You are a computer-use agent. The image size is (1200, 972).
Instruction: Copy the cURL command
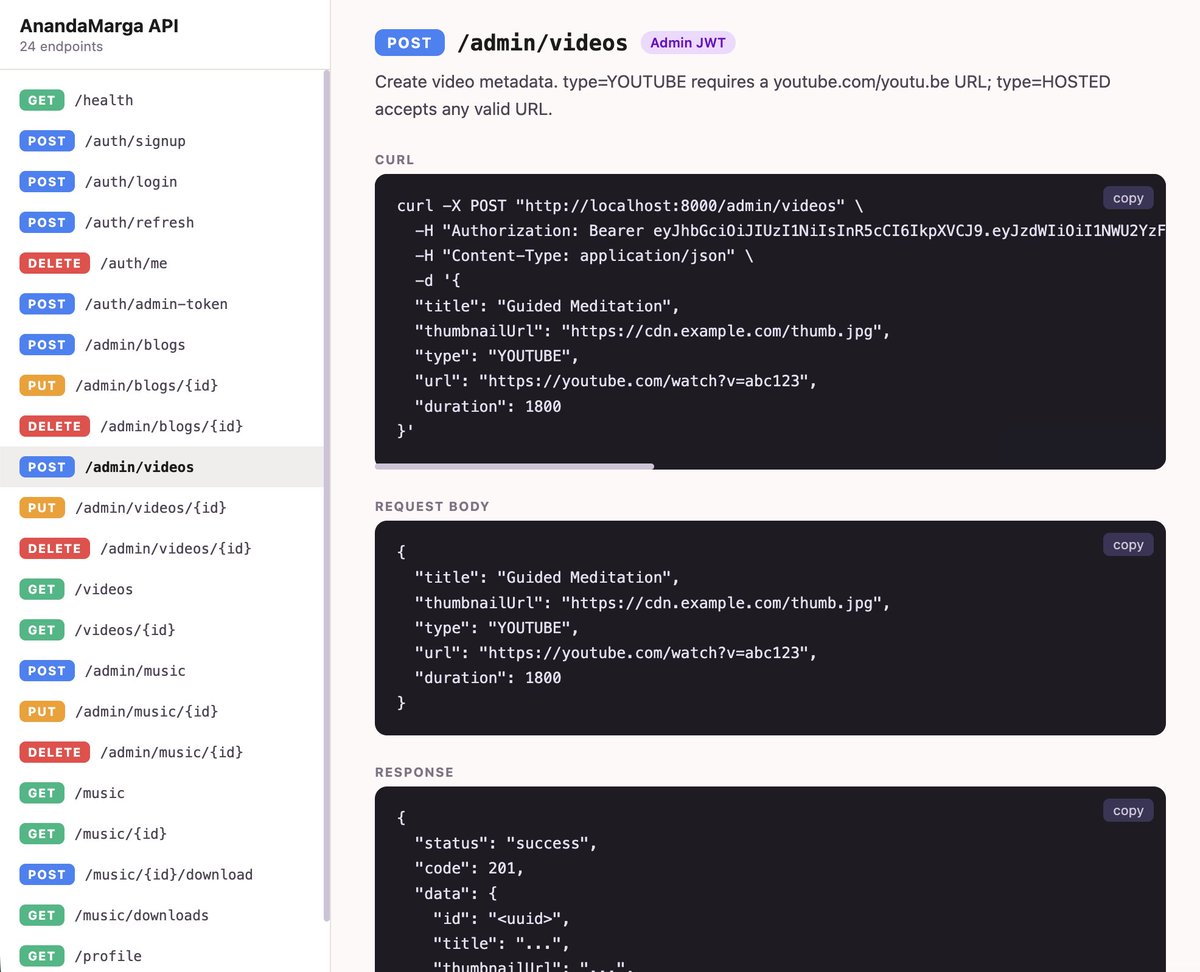coord(1128,198)
